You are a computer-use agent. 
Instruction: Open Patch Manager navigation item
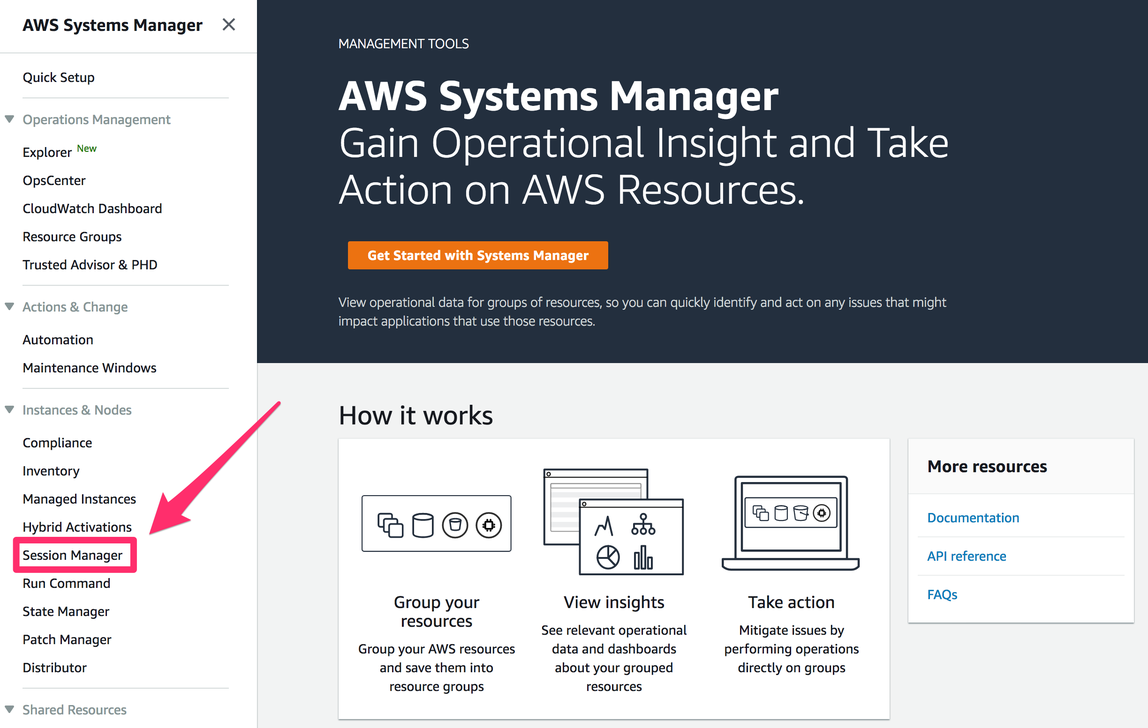(x=67, y=639)
